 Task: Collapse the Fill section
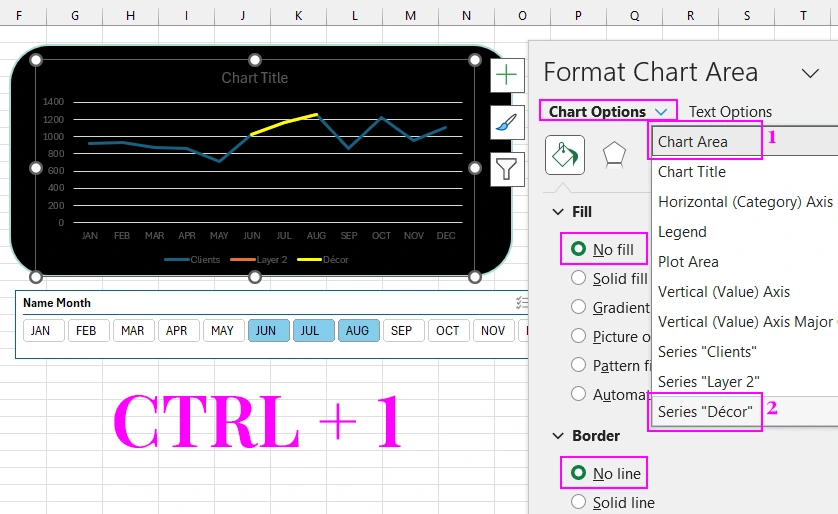tap(557, 212)
